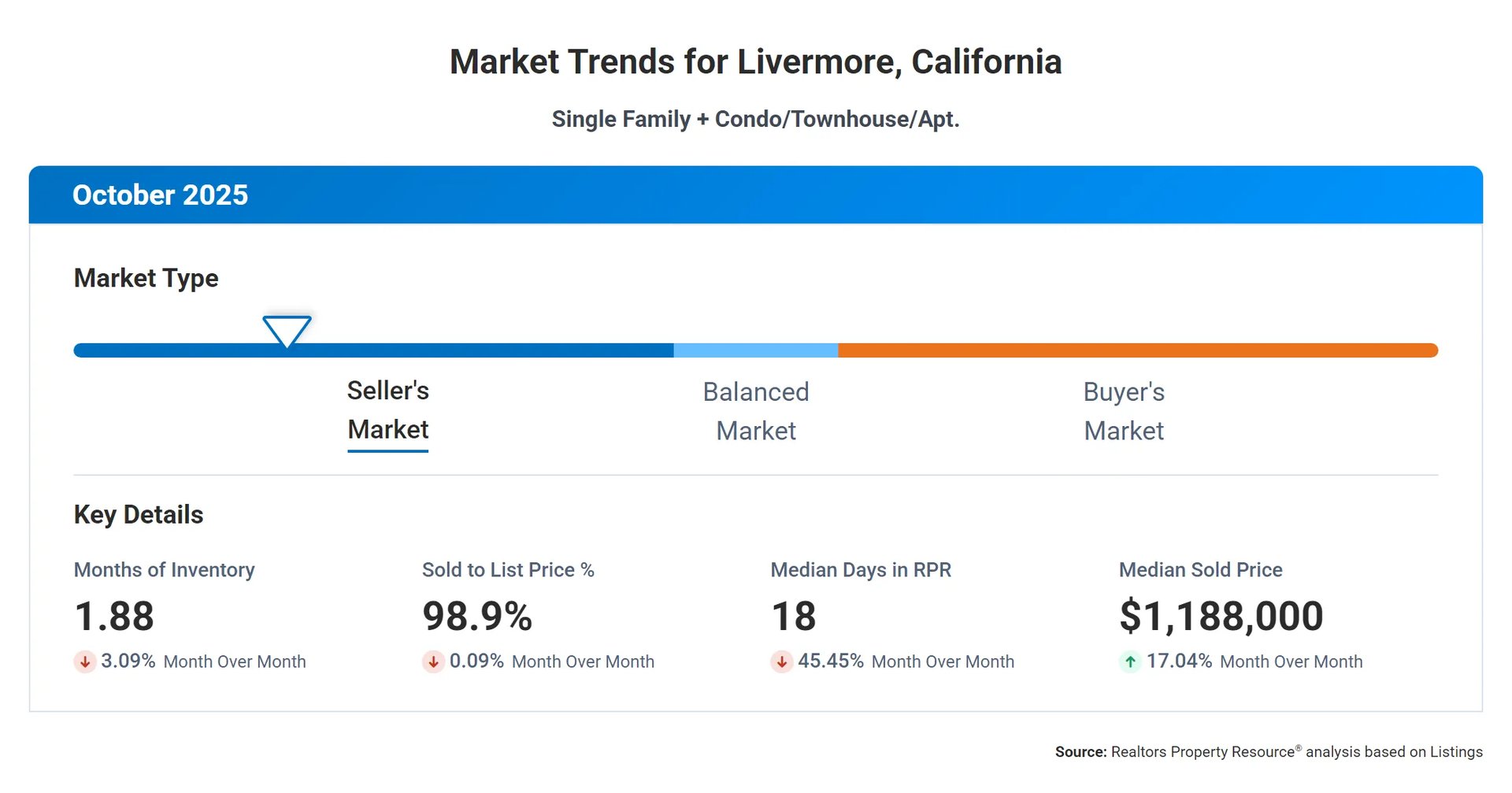This screenshot has height=793, width=1512.
Task: Select the Buyer's Market label
Action: point(1124,411)
